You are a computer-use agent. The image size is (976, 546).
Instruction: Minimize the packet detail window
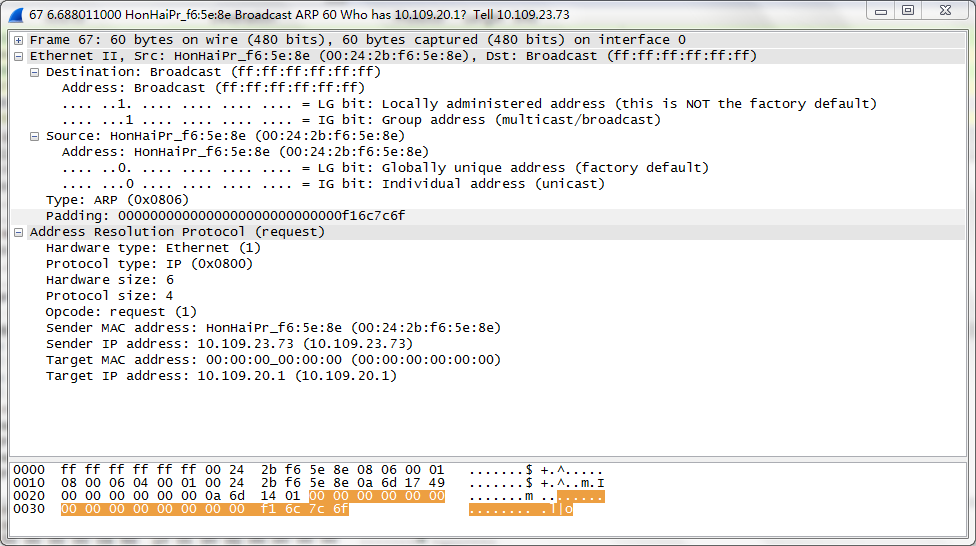click(882, 11)
